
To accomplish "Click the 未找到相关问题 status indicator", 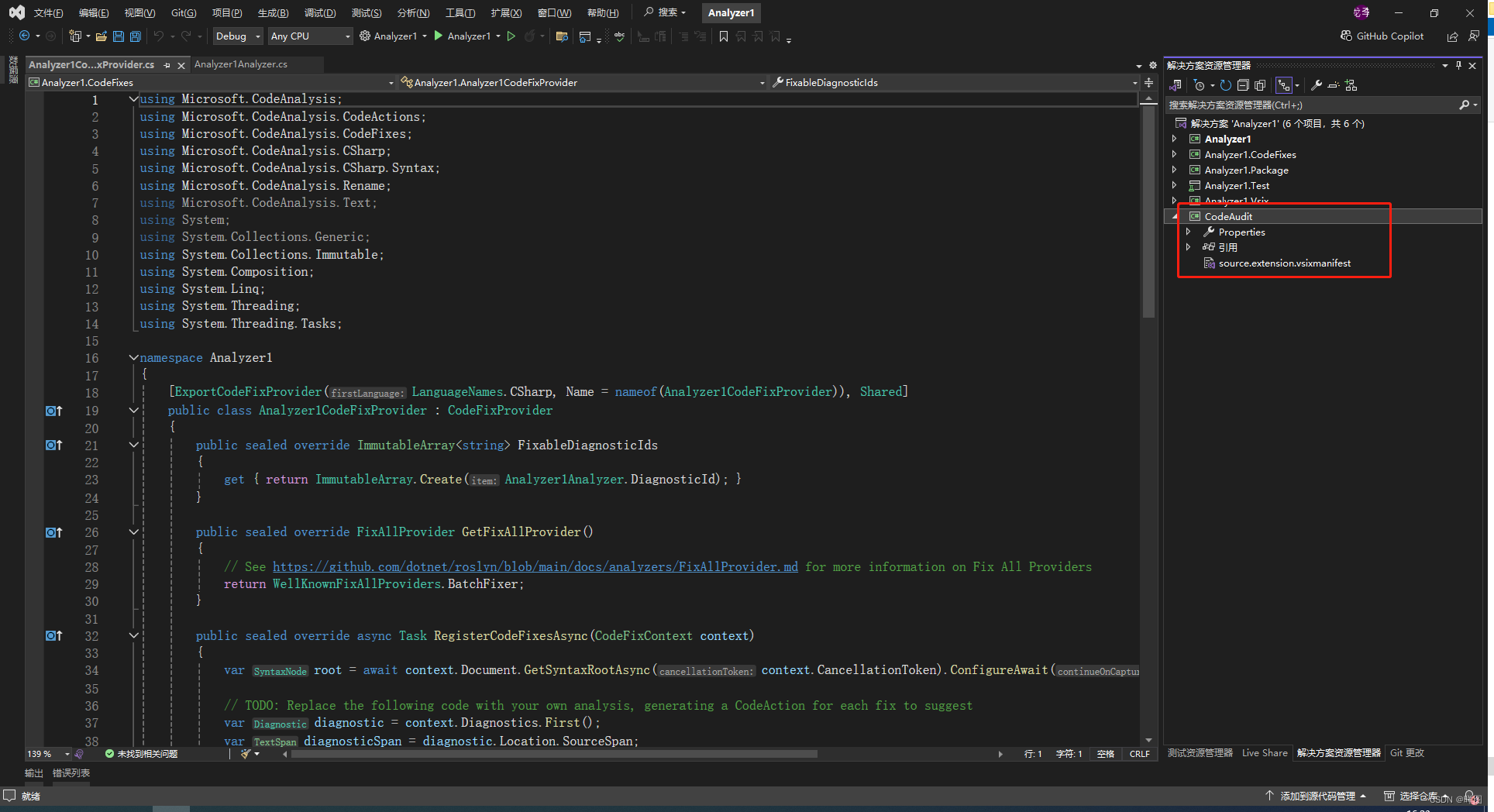I will pyautogui.click(x=141, y=753).
